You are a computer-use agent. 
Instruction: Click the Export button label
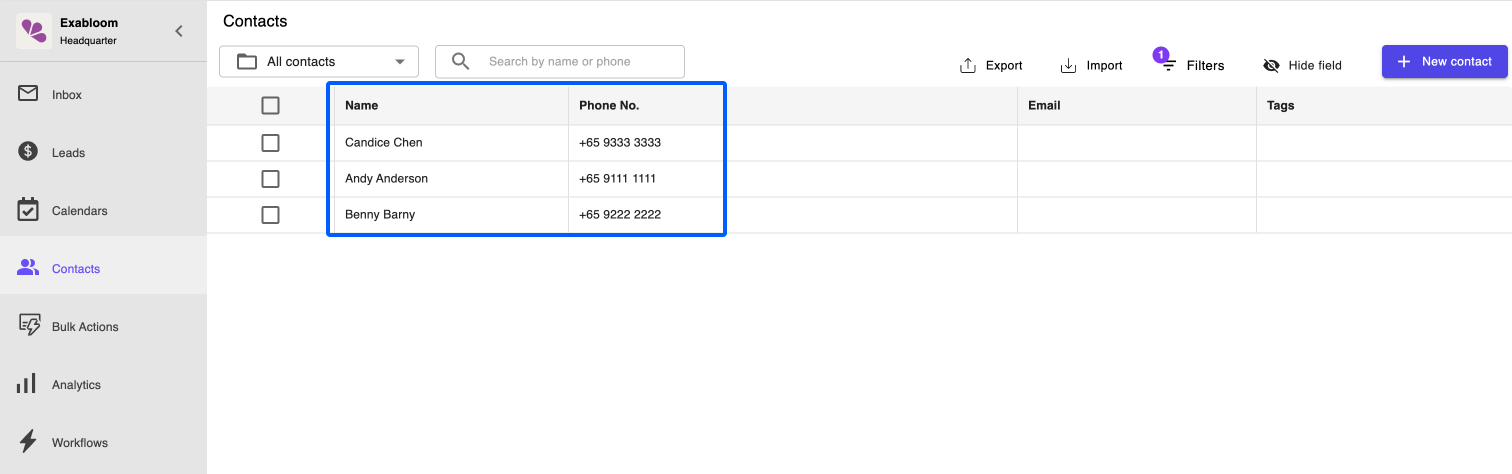click(x=1004, y=65)
